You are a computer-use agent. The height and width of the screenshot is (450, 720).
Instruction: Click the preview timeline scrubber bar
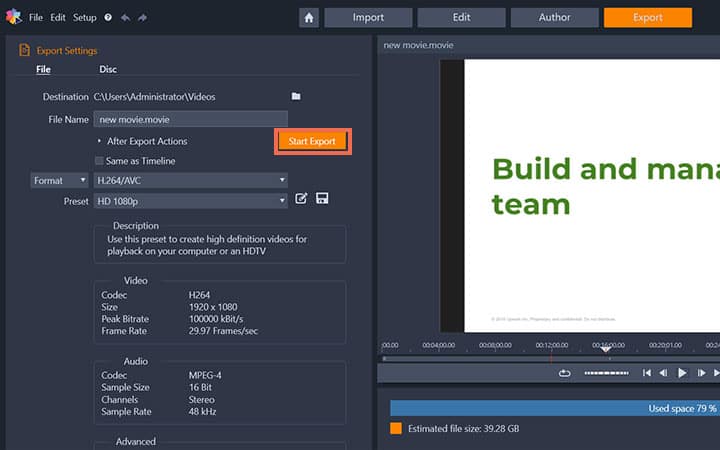coord(550,359)
